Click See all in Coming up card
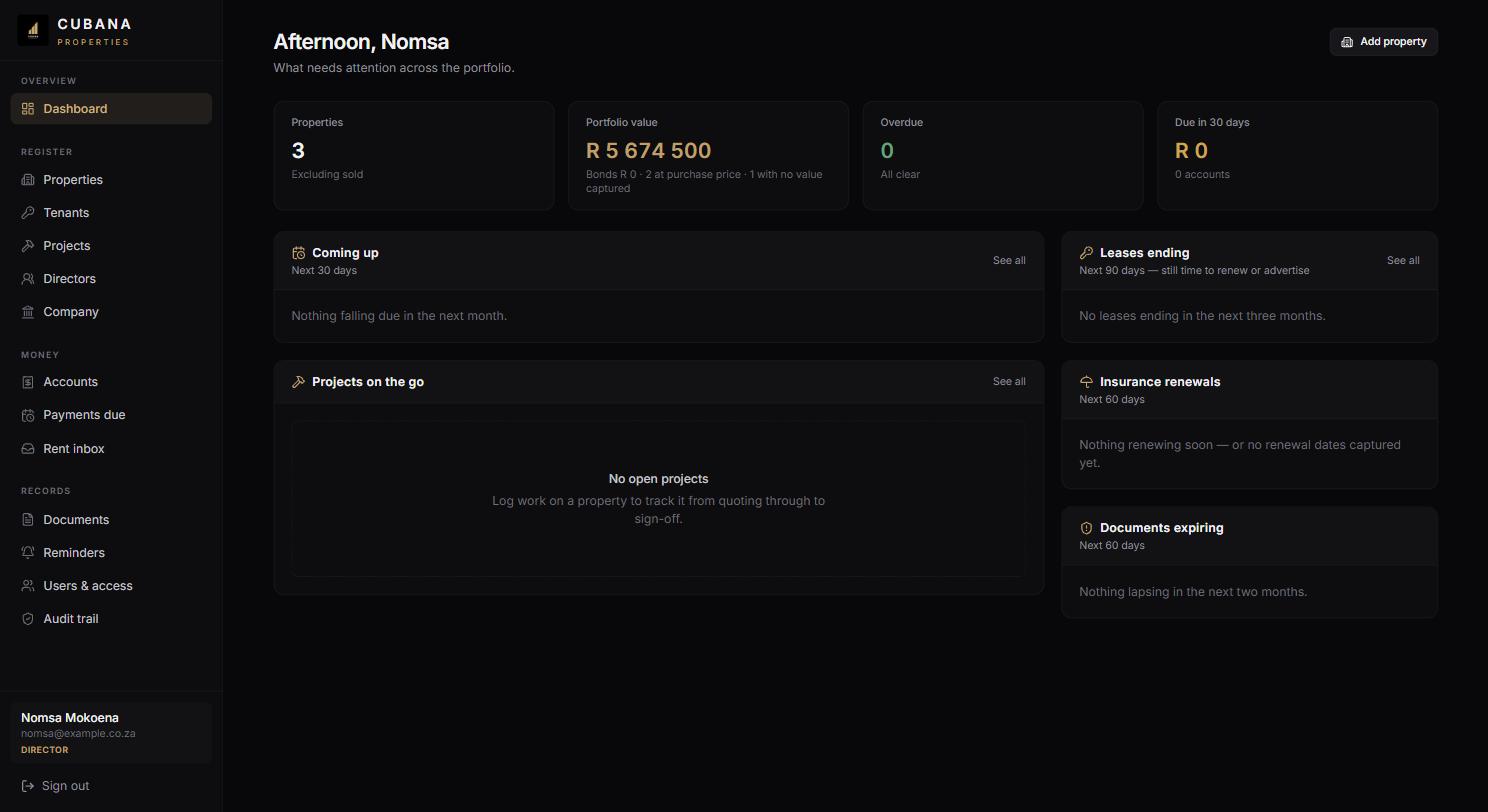This screenshot has width=1488, height=812. click(1009, 260)
